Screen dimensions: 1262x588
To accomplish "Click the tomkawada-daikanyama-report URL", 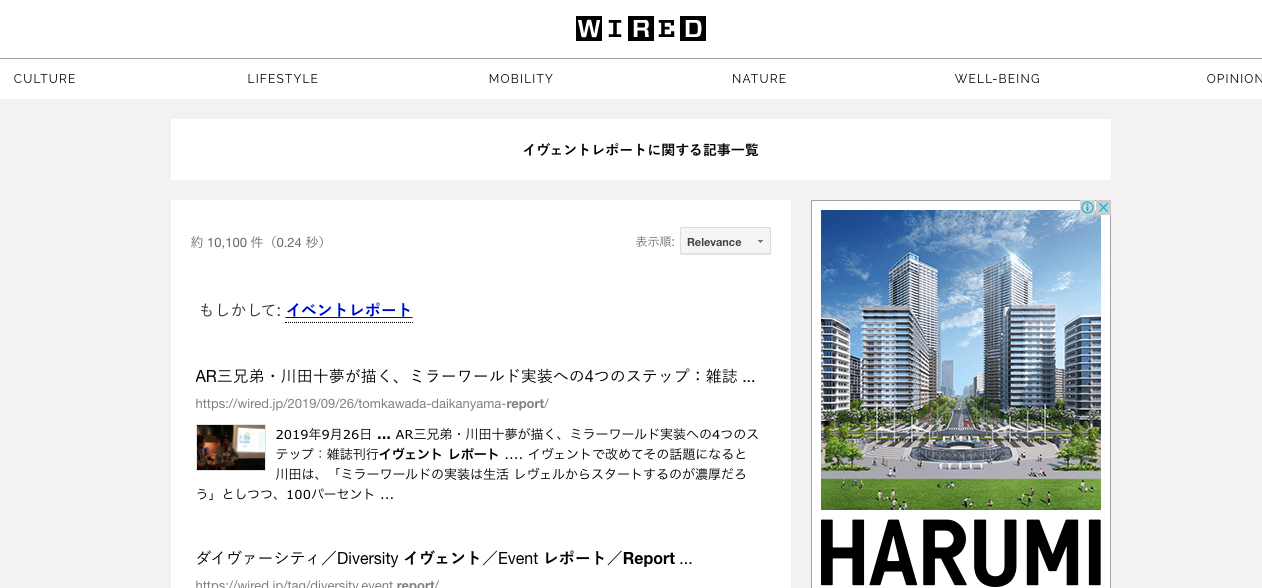I will click(x=372, y=404).
